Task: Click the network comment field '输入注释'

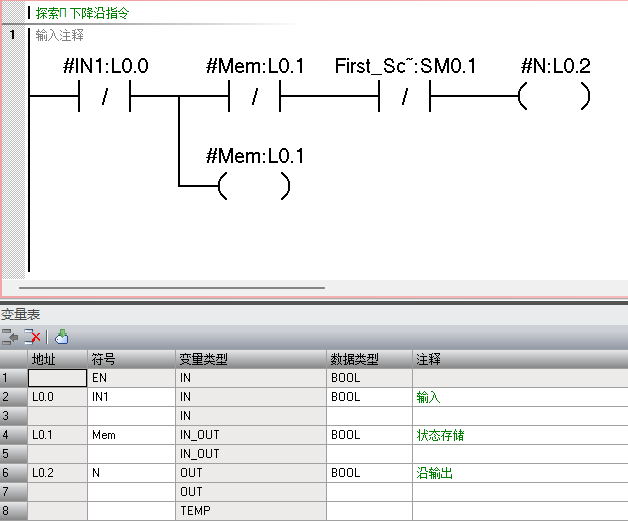Action: [60, 35]
